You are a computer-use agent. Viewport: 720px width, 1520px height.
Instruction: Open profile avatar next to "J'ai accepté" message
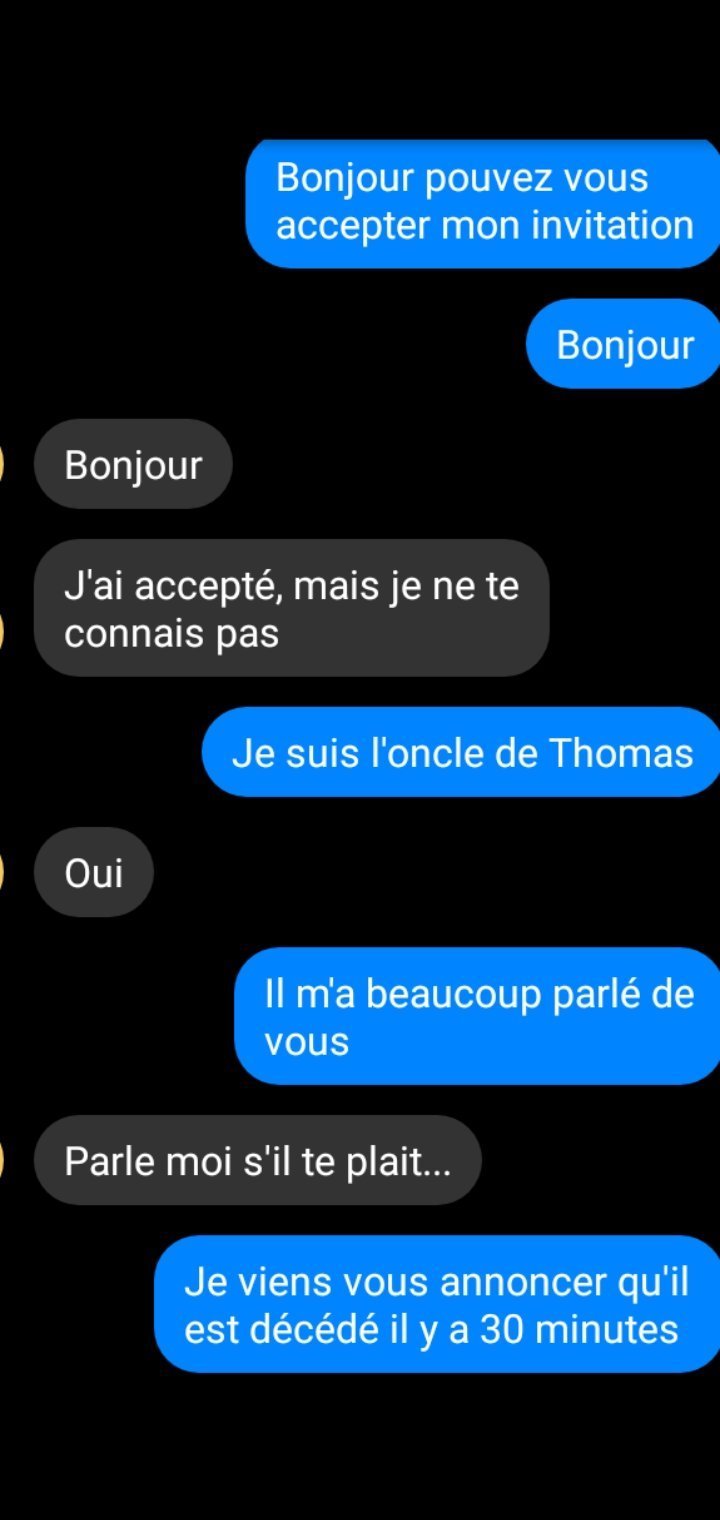[3, 632]
